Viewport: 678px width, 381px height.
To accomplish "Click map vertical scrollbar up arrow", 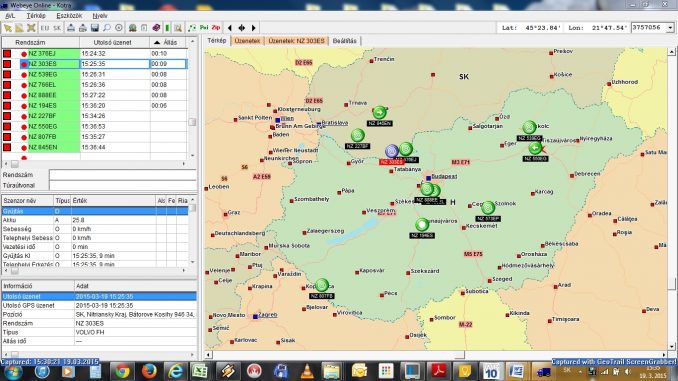I will [x=672, y=52].
